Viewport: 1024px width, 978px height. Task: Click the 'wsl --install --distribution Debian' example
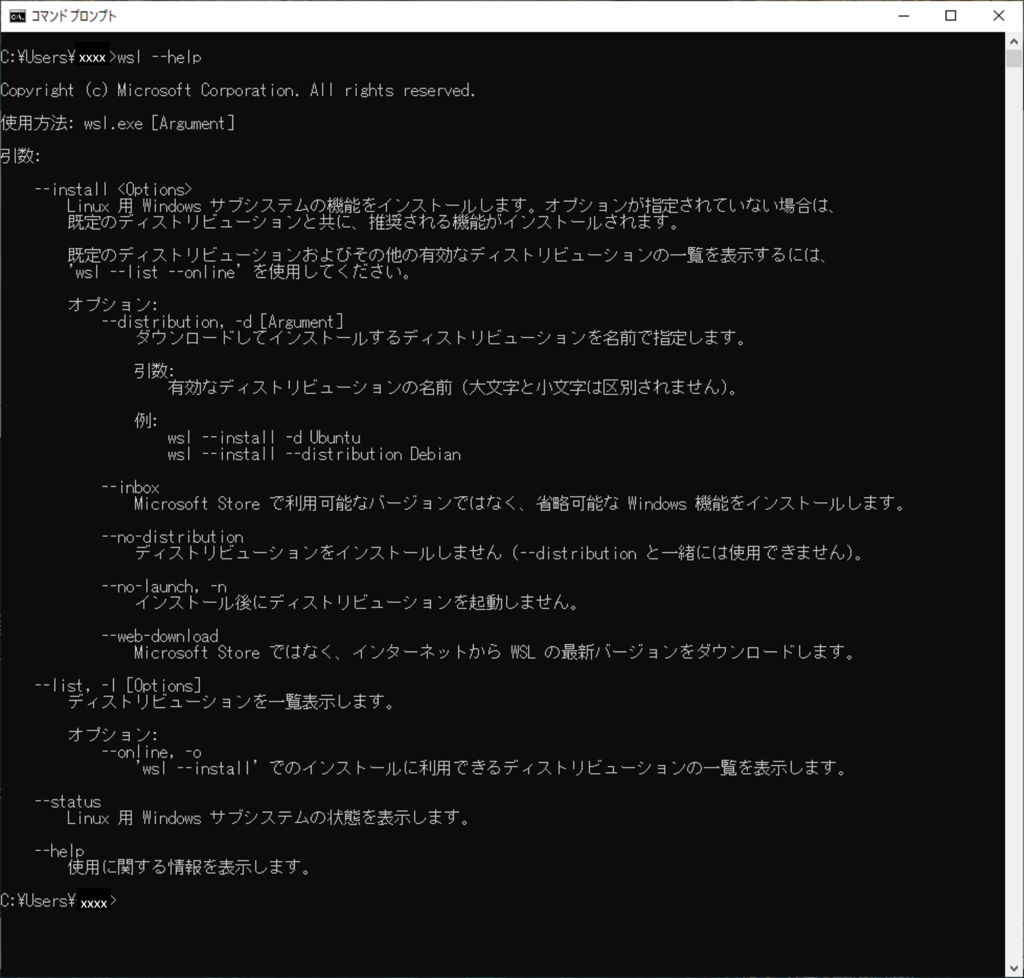click(314, 454)
